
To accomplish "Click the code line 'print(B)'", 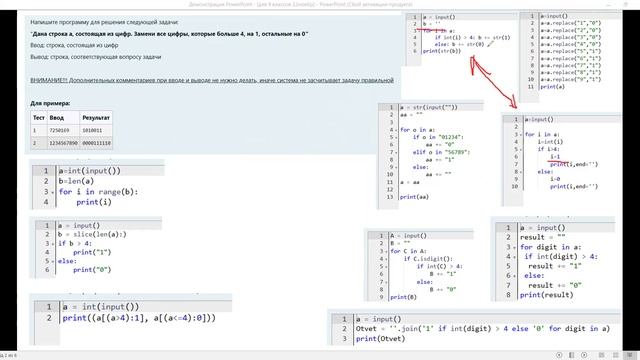I will (403, 297).
